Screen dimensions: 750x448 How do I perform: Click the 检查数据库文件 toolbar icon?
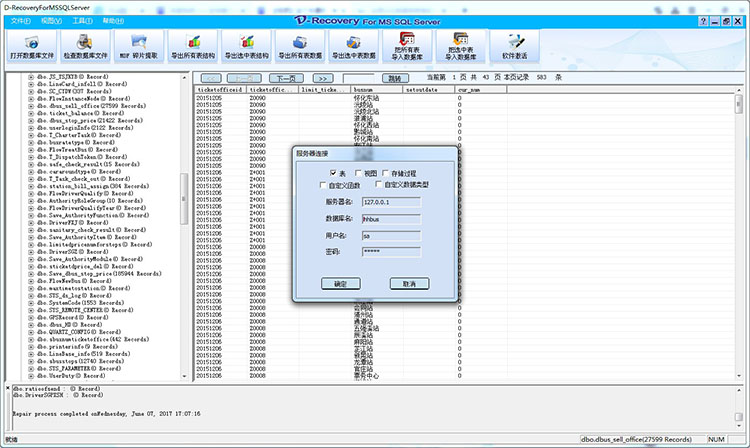point(86,47)
